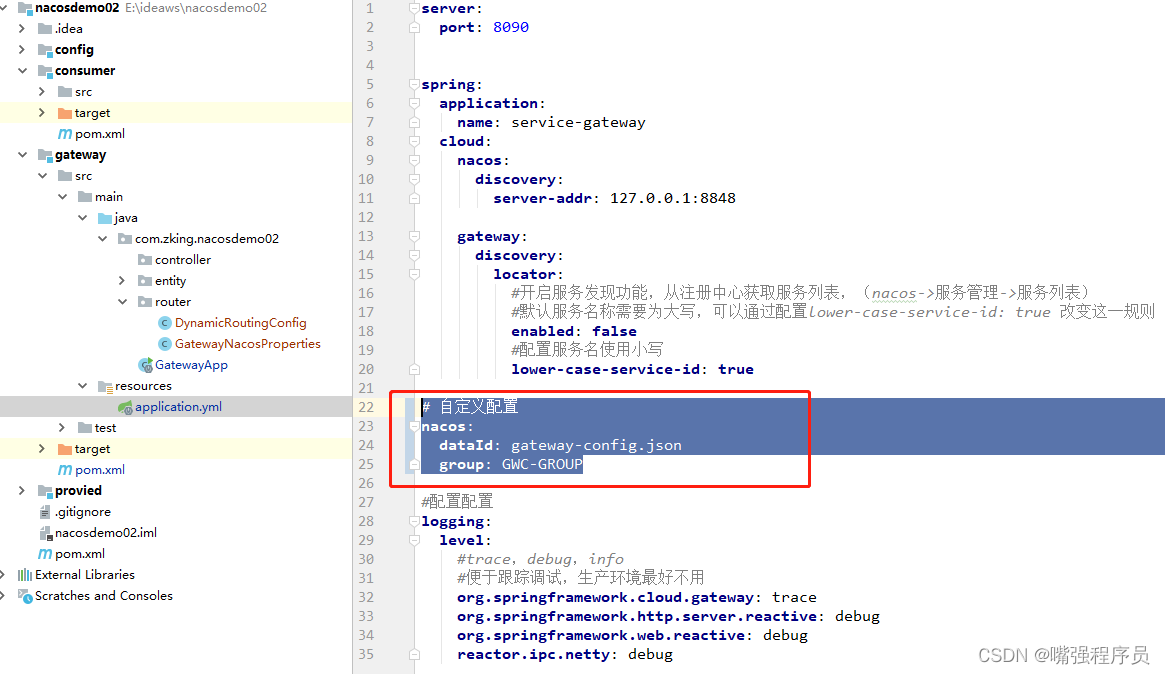The width and height of the screenshot is (1165, 674).
Task: Click the GatewayNacosProperties class icon
Action: pyautogui.click(x=165, y=344)
